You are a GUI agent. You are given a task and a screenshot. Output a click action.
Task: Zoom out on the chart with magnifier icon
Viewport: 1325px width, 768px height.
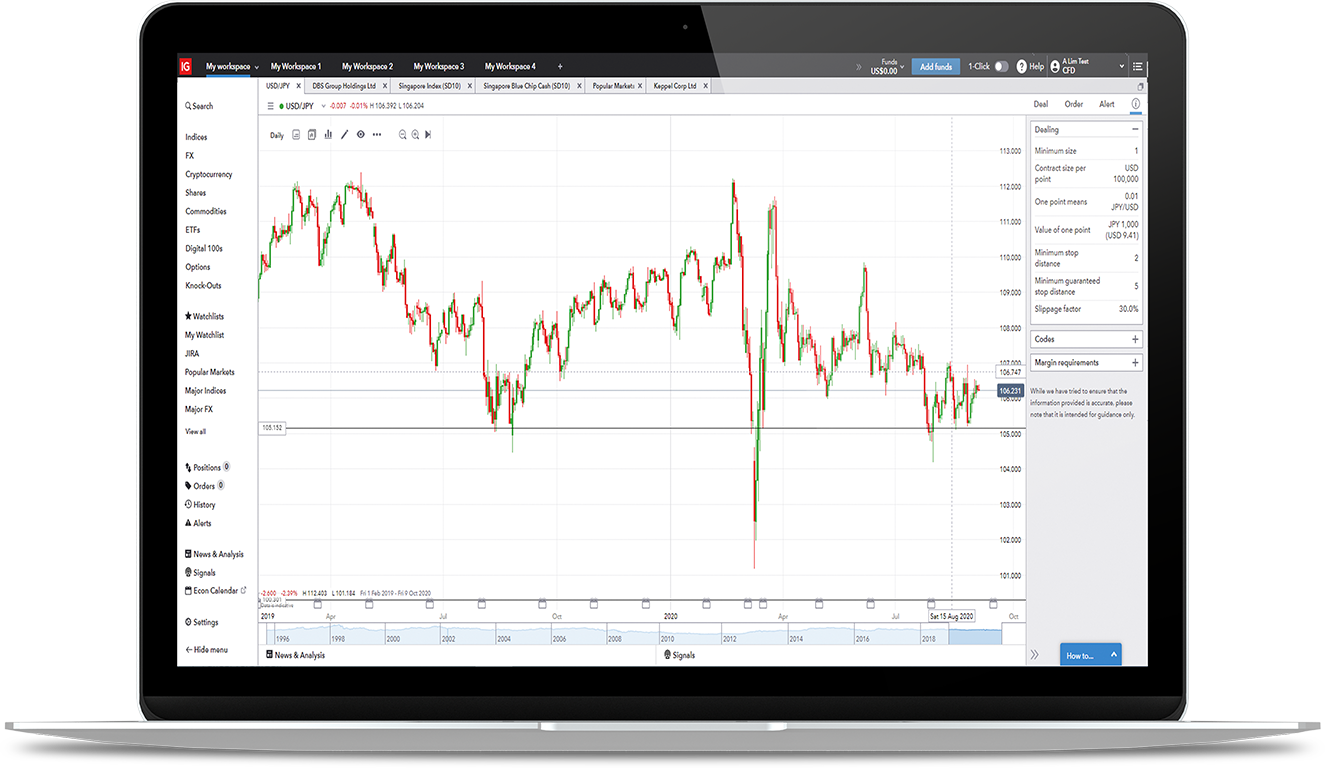click(x=403, y=134)
